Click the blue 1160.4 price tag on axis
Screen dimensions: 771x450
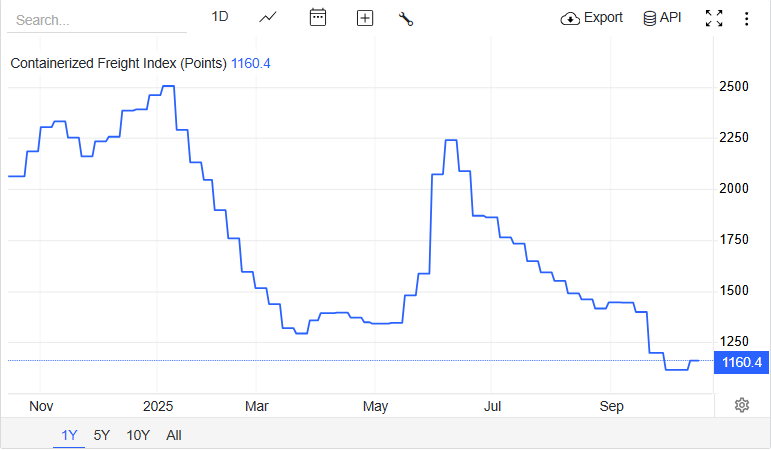tap(741, 361)
